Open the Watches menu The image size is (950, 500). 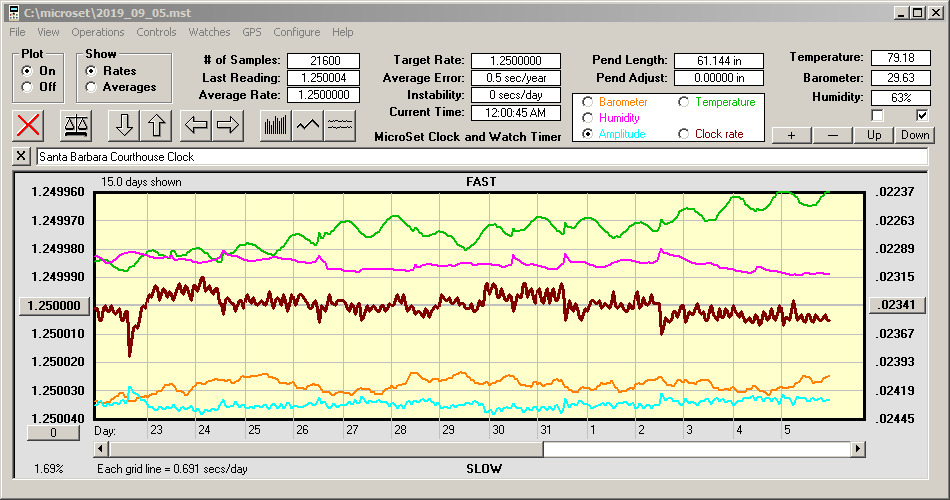click(x=209, y=32)
